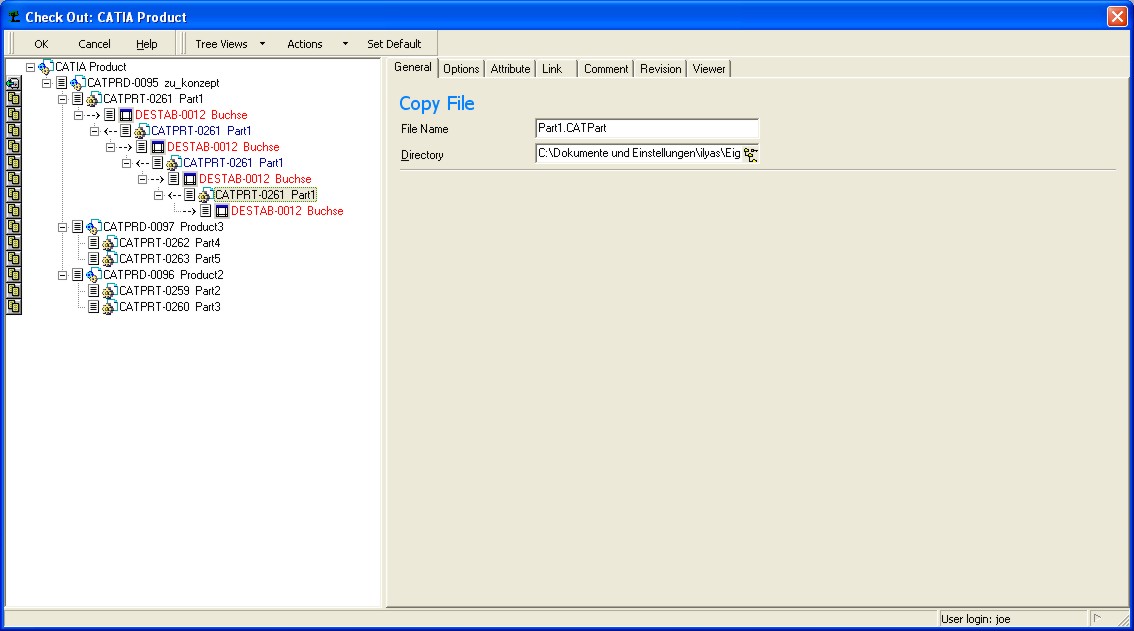This screenshot has height=631, width=1134.
Task: Click the Set Default button
Action: [x=394, y=44]
